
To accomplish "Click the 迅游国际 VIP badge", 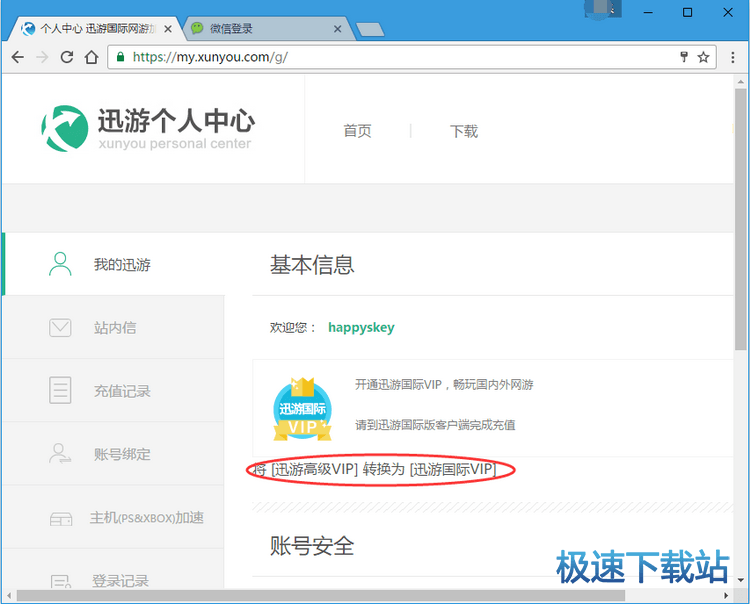I will pyautogui.click(x=302, y=409).
